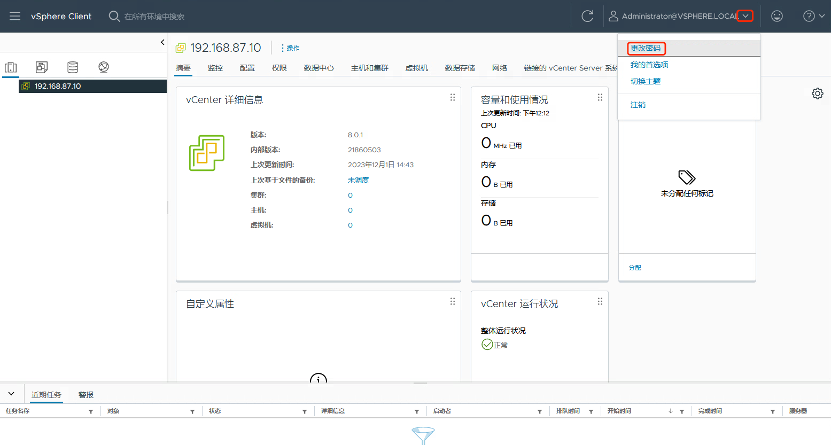Open the smiley feedback icon
The width and height of the screenshot is (832, 446).
[x=777, y=16]
